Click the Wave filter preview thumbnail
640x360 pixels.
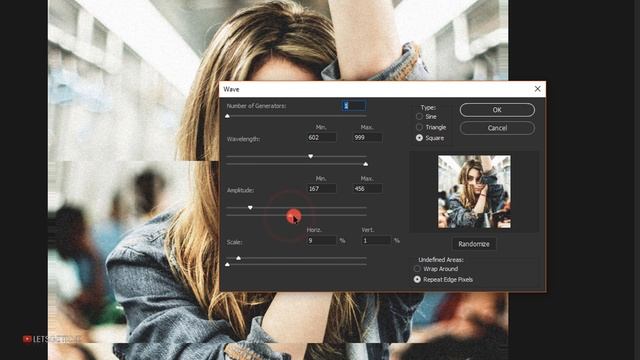(474, 191)
